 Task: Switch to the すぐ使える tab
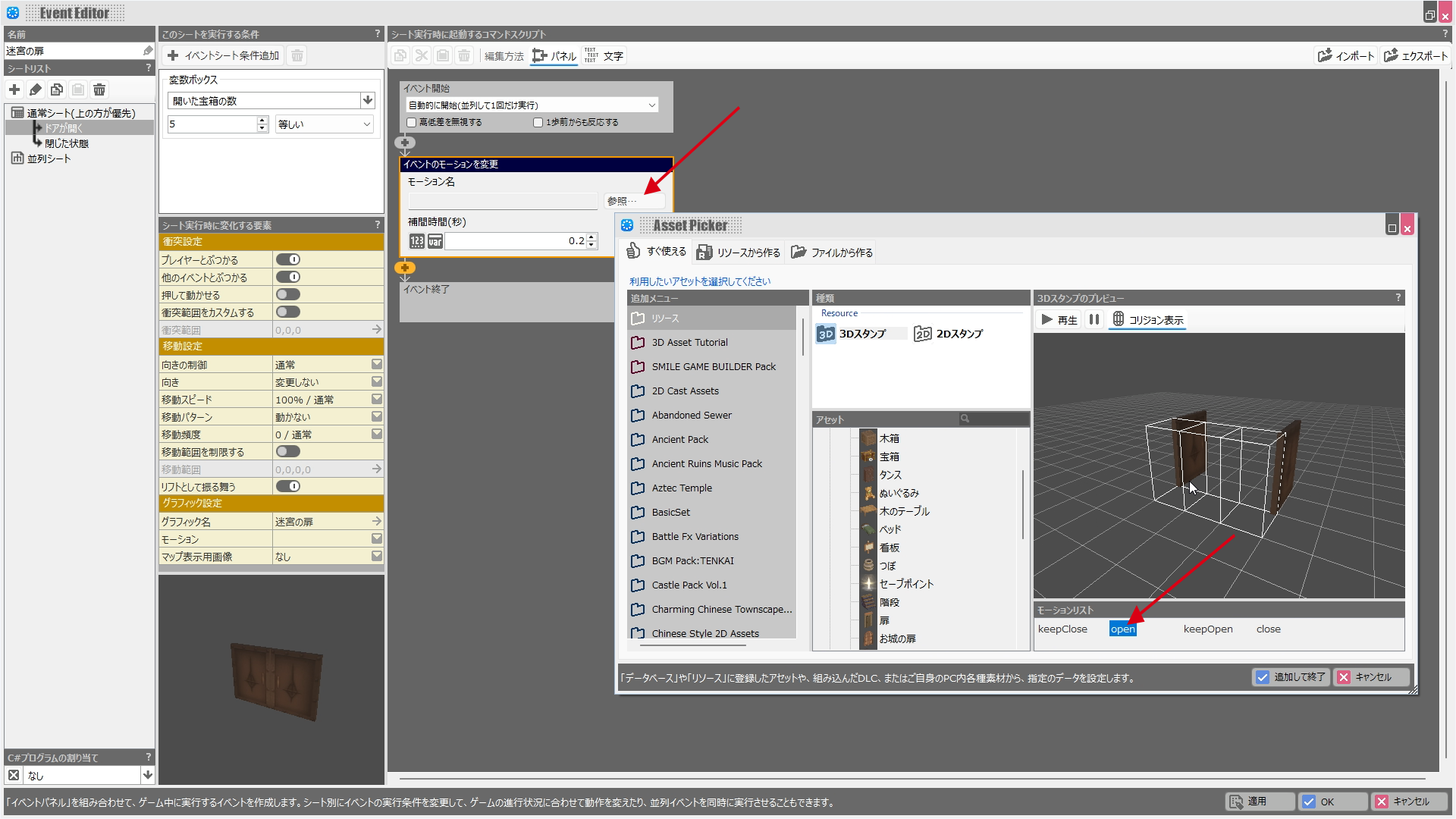pyautogui.click(x=657, y=252)
